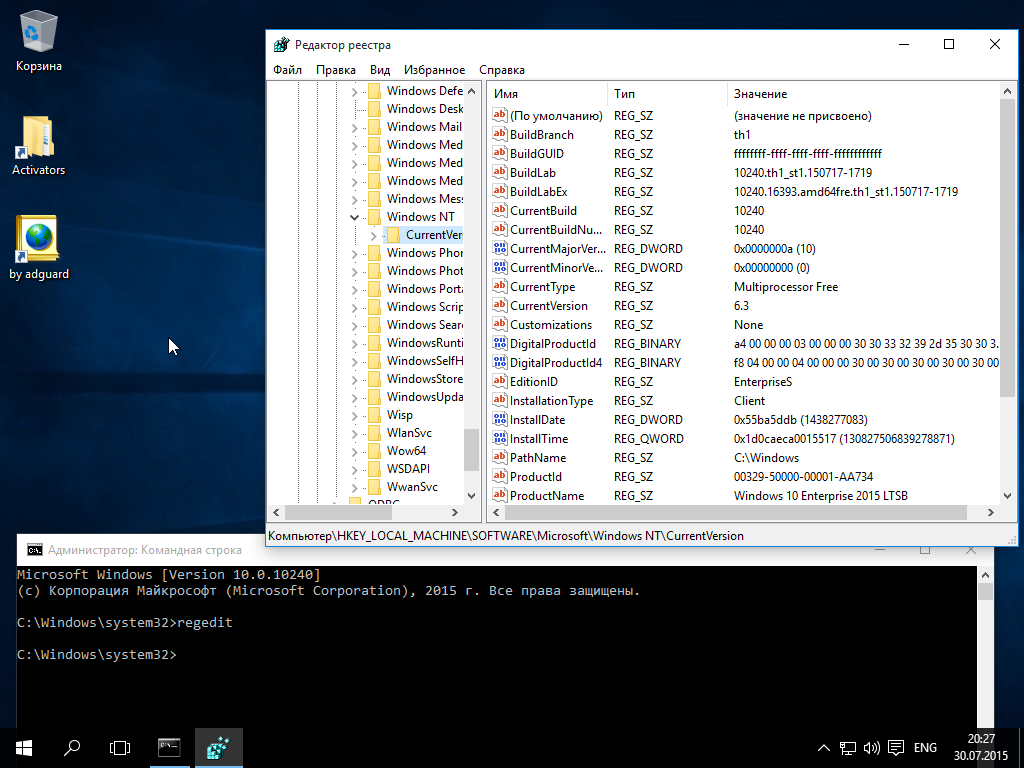
Task: Click the values pane scroll-down arrow
Action: [x=1007, y=496]
